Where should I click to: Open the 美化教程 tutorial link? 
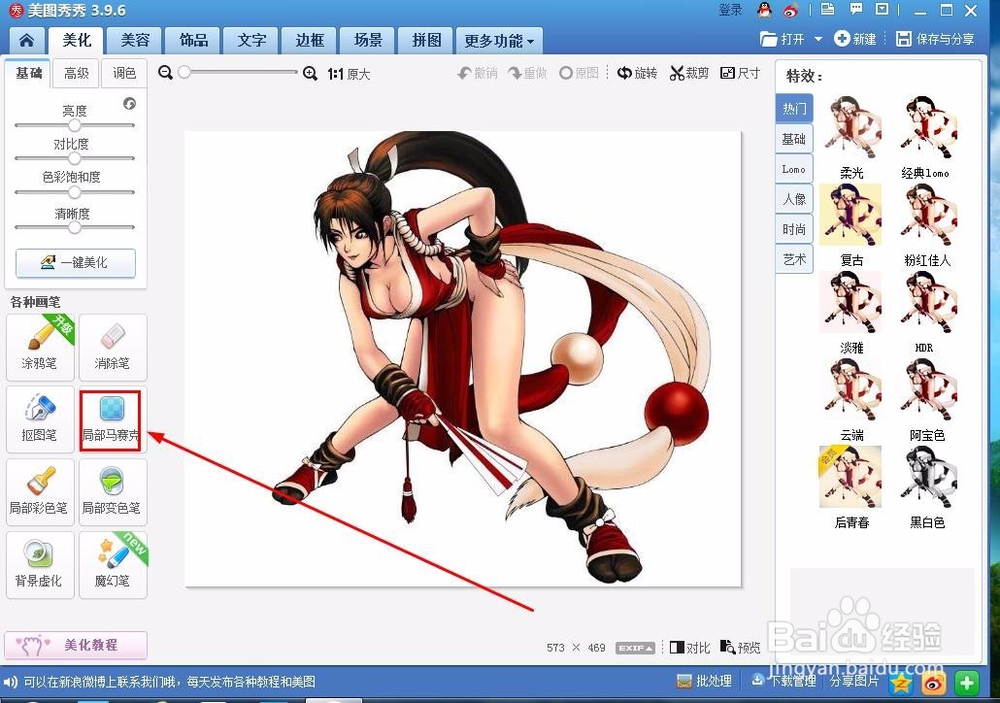point(75,645)
